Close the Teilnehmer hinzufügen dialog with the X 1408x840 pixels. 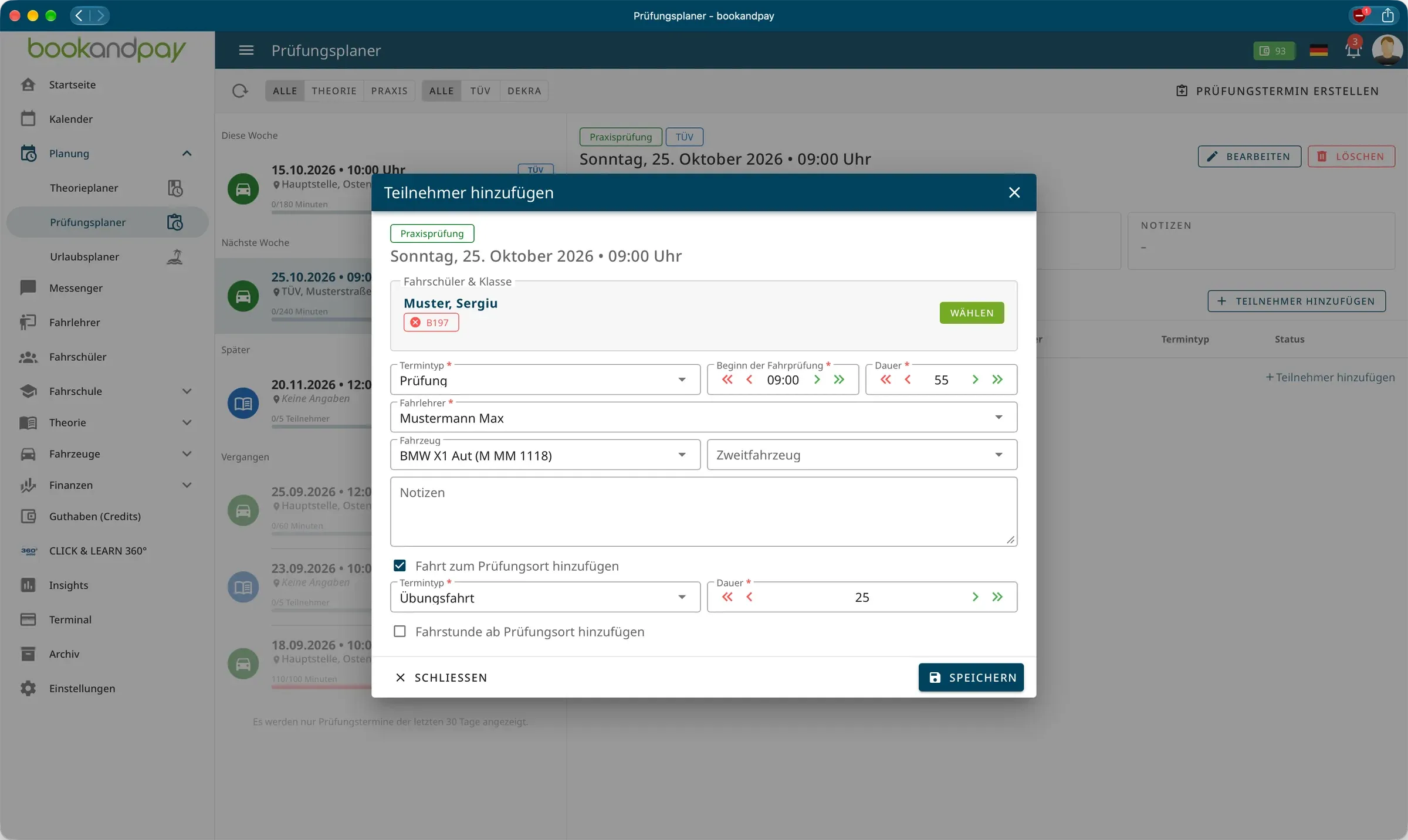[1014, 192]
